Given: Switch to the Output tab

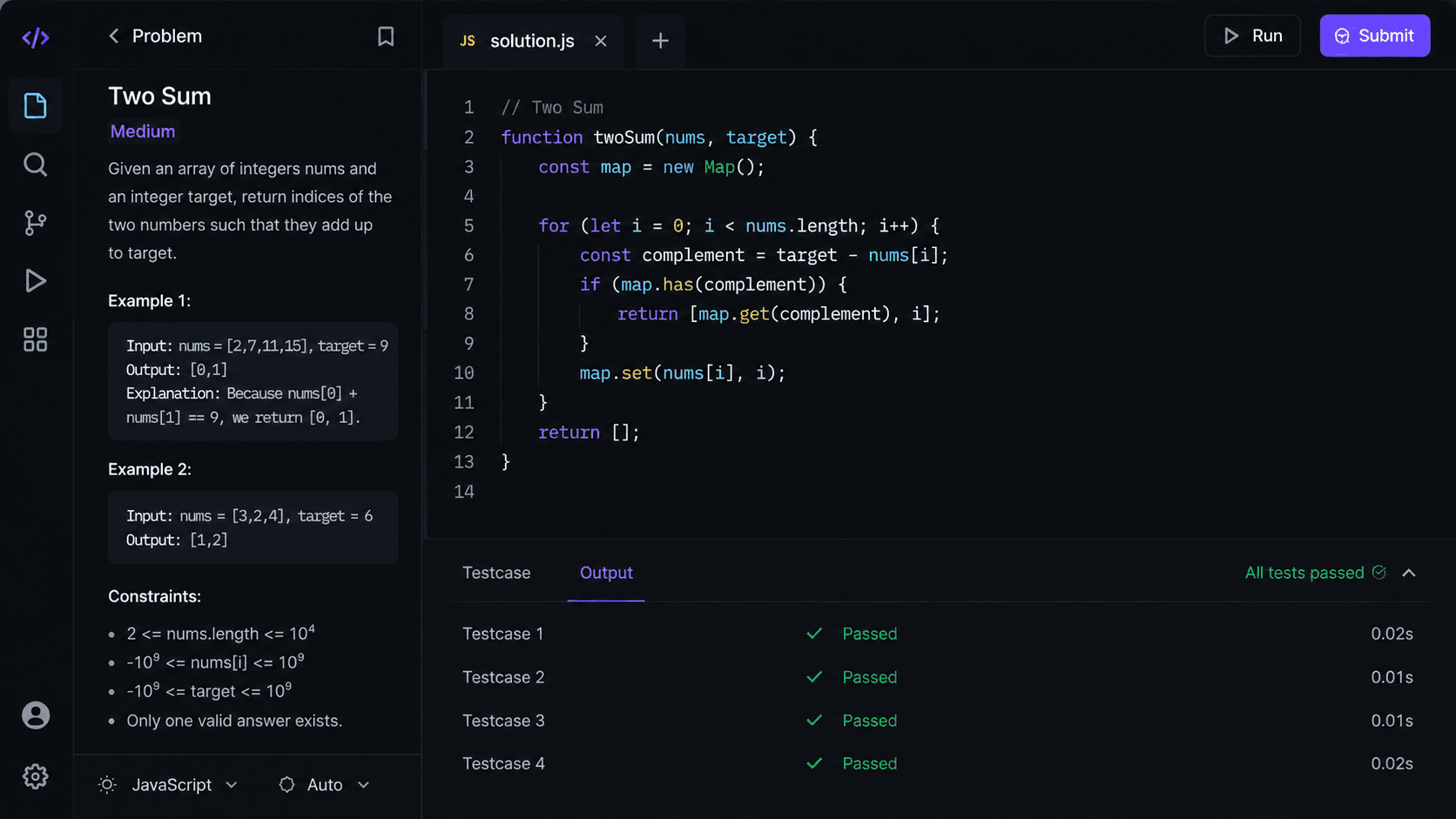Looking at the screenshot, I should click(x=606, y=573).
